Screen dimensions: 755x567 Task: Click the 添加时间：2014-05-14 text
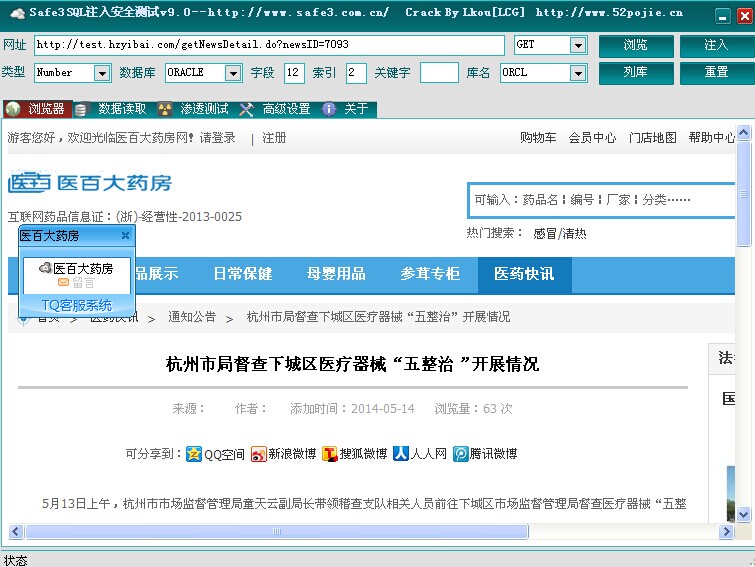pos(352,409)
